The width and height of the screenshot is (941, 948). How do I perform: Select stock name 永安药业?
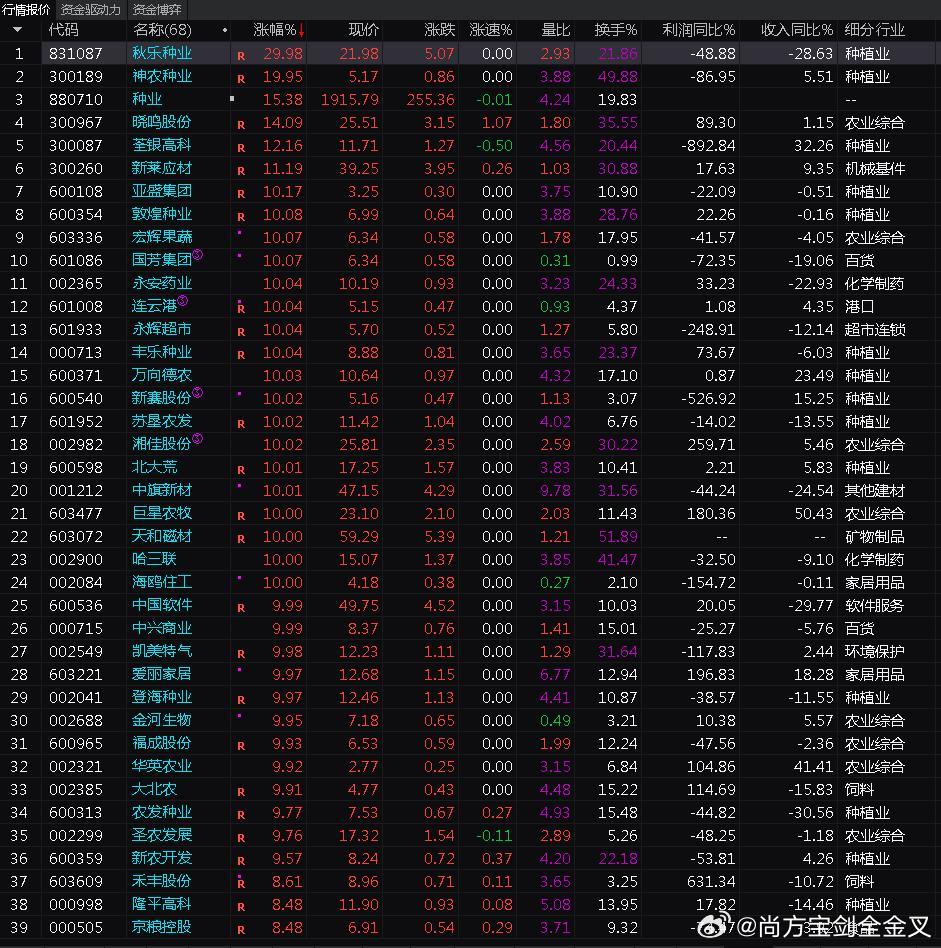coord(162,283)
